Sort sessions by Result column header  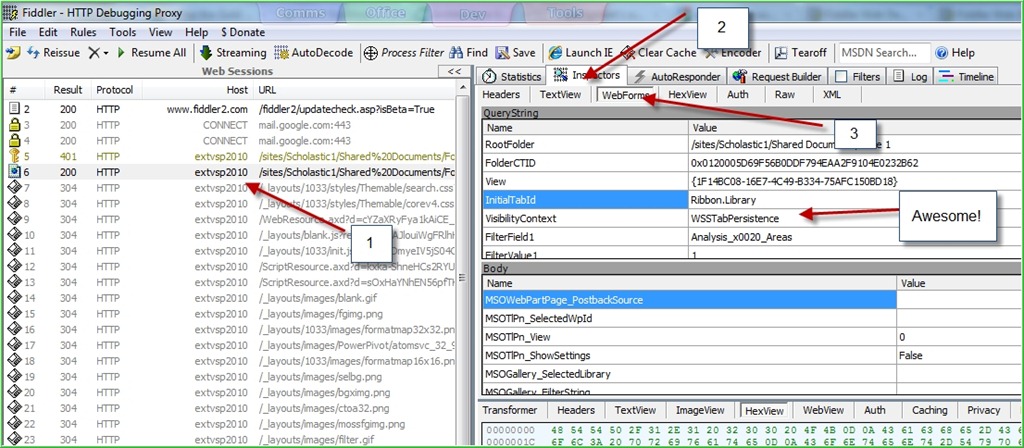[x=68, y=89]
